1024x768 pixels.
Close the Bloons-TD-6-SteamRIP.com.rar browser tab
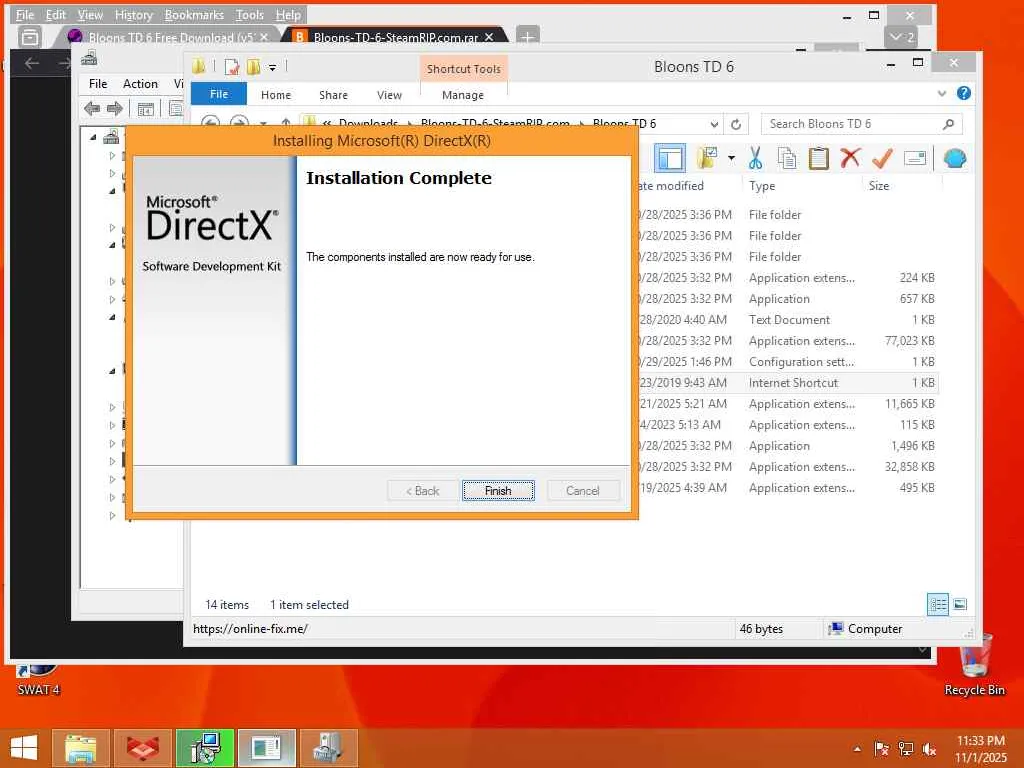tap(488, 37)
